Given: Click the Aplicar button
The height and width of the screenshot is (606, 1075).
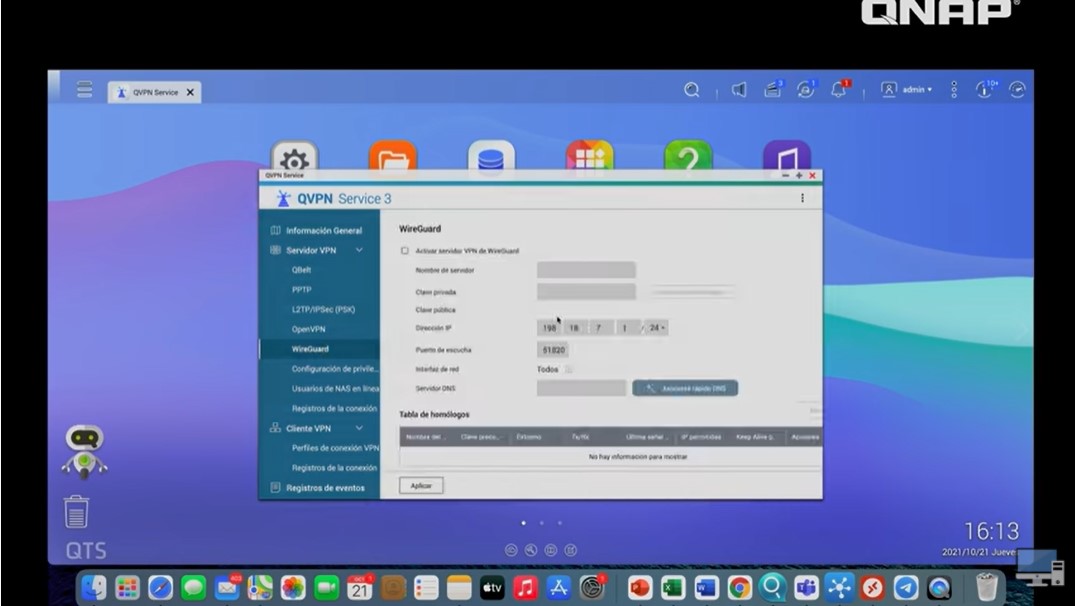Looking at the screenshot, I should [421, 485].
